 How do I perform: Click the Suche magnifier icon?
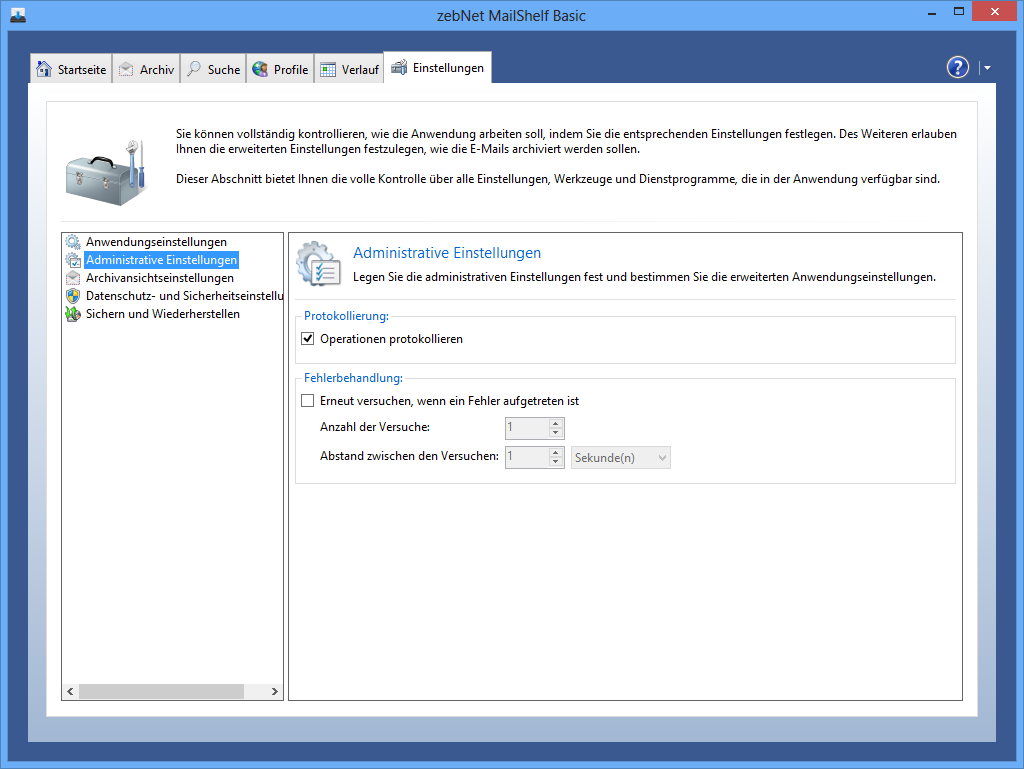click(x=194, y=69)
